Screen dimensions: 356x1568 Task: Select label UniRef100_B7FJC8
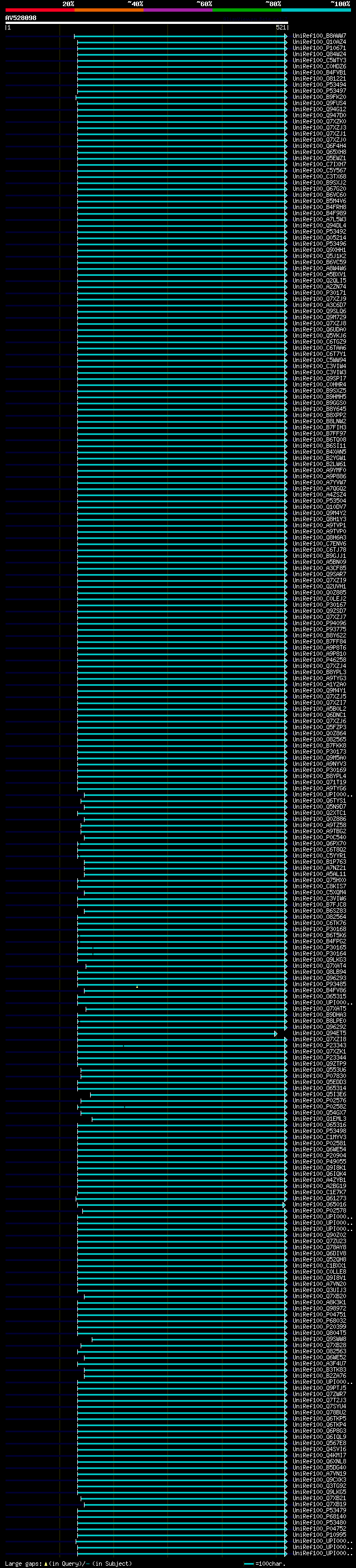tap(319, 904)
